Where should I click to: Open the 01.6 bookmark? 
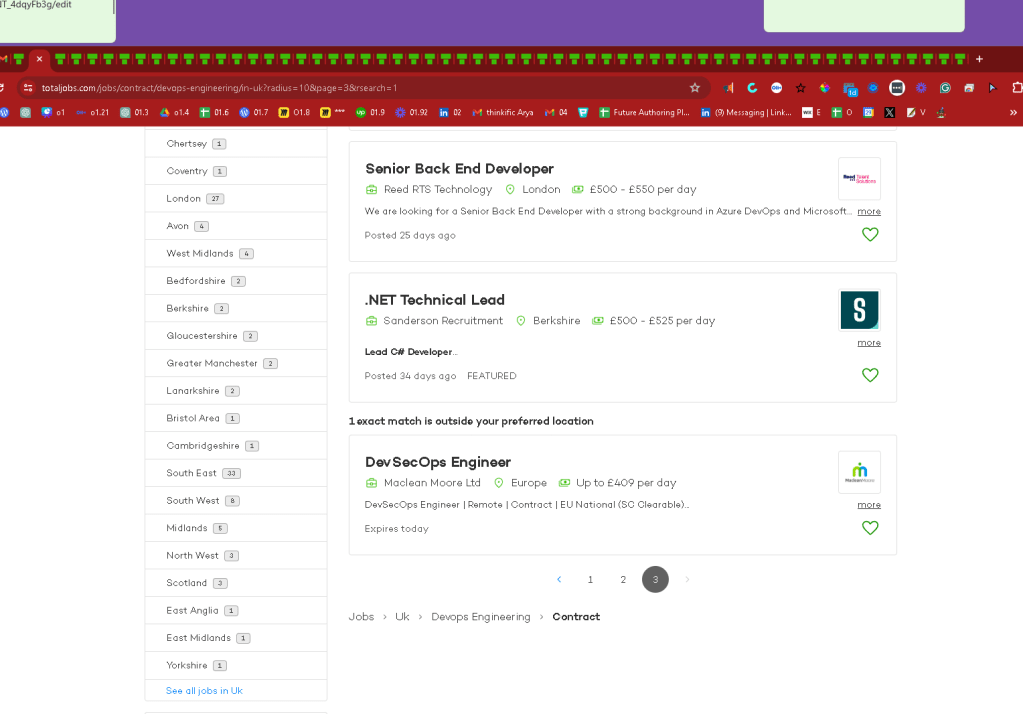click(214, 112)
